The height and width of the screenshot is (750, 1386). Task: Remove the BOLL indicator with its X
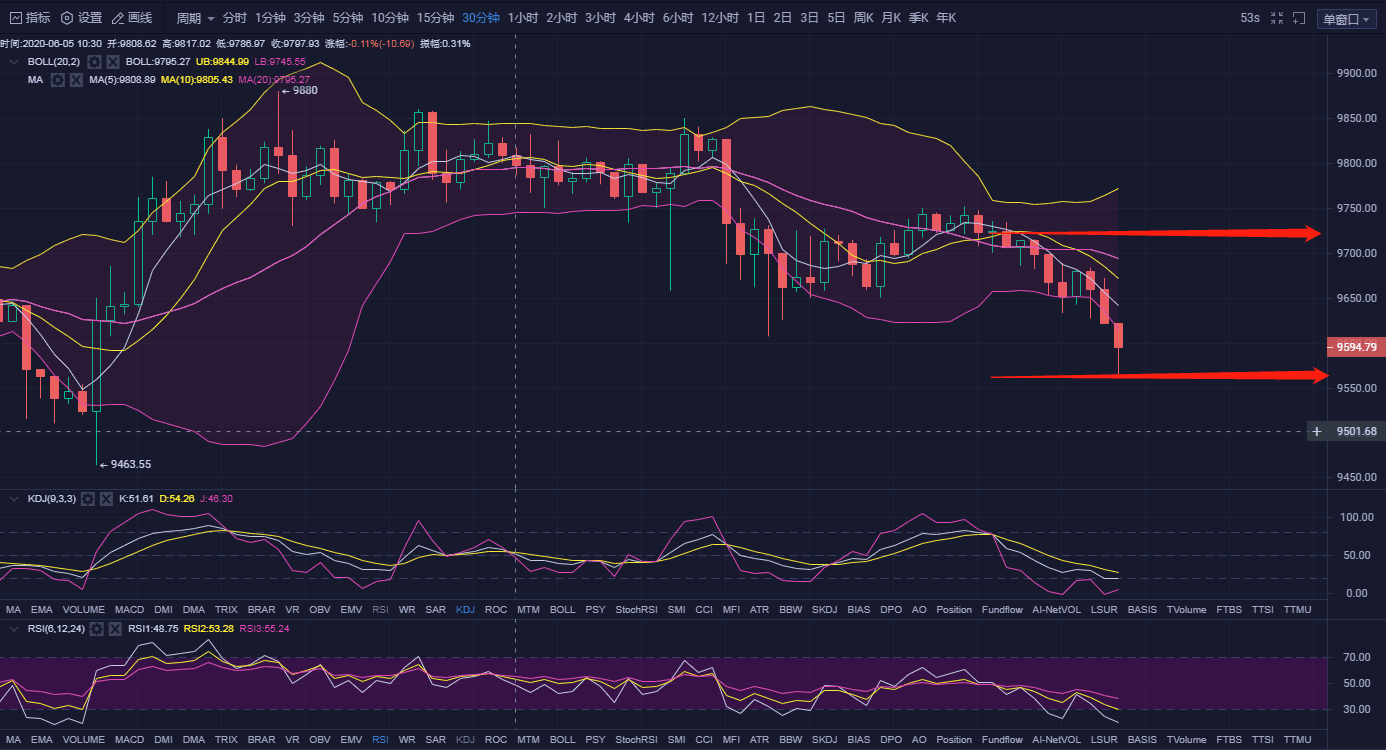tap(113, 62)
